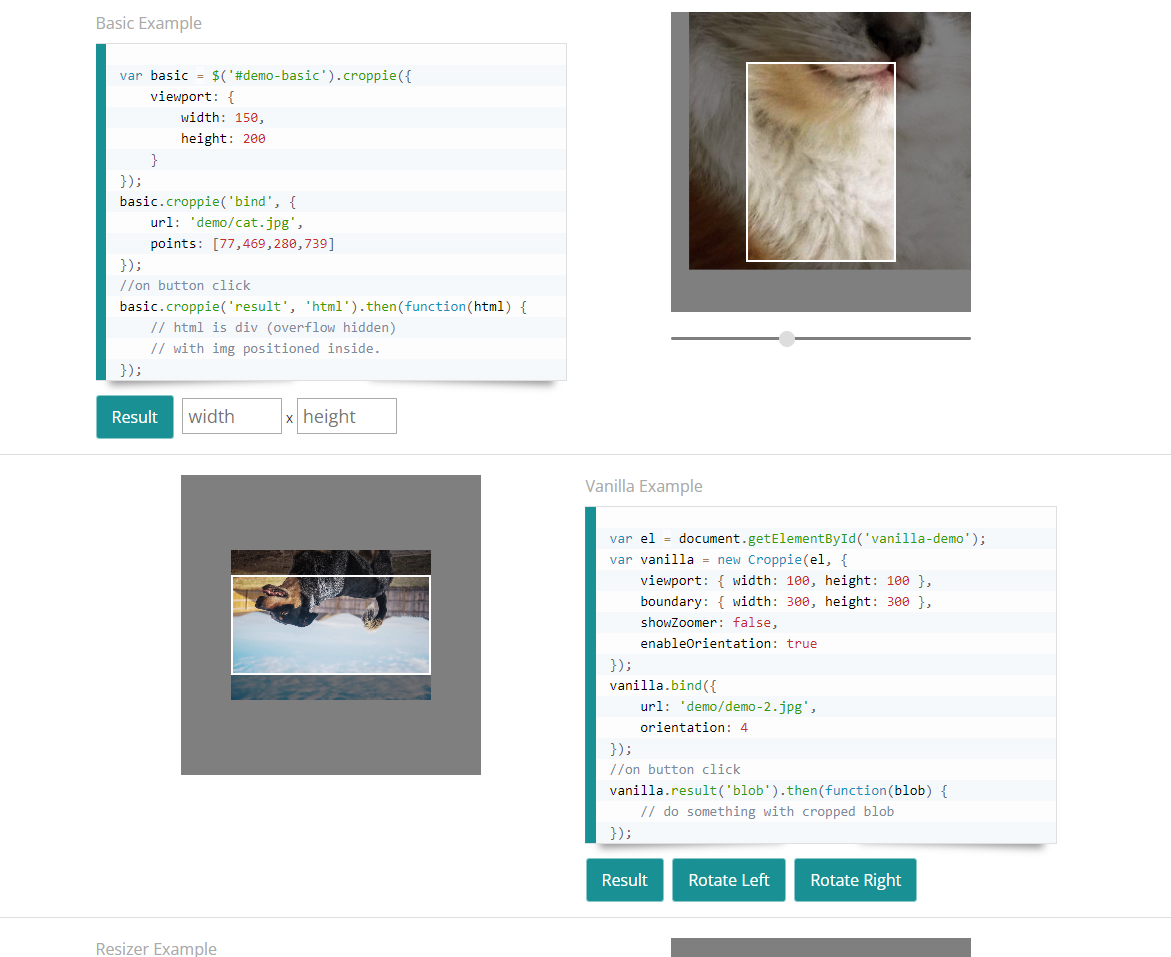Image resolution: width=1171 pixels, height=957 pixels.
Task: Focus the height input field
Action: [346, 417]
